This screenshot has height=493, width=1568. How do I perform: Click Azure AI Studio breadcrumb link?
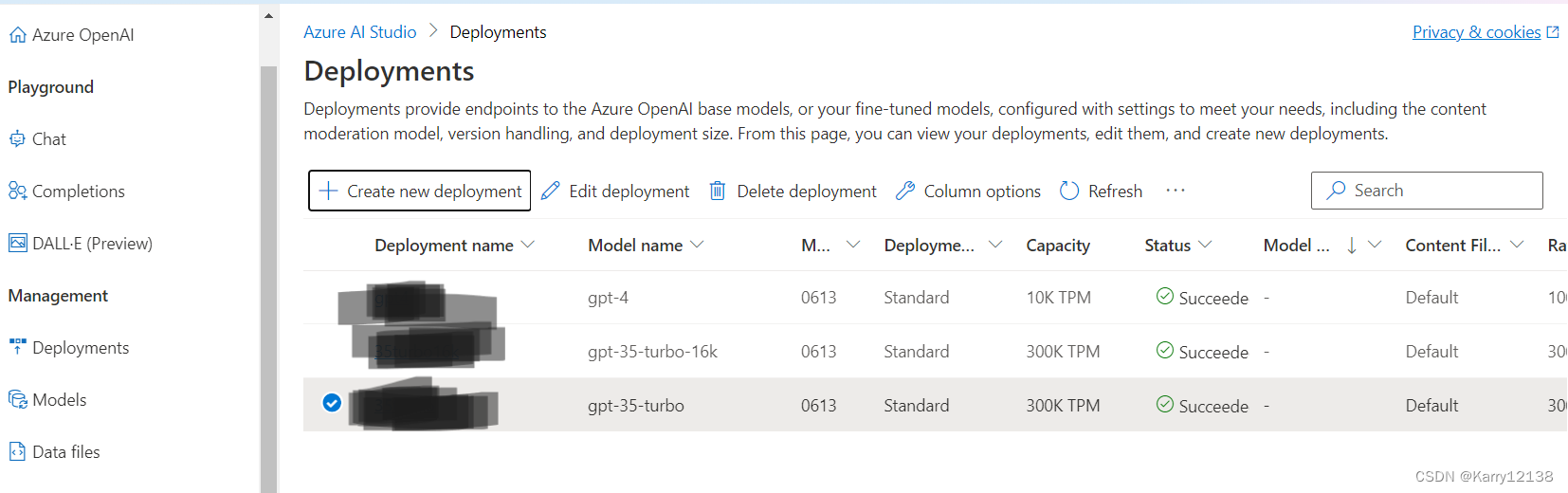[359, 32]
